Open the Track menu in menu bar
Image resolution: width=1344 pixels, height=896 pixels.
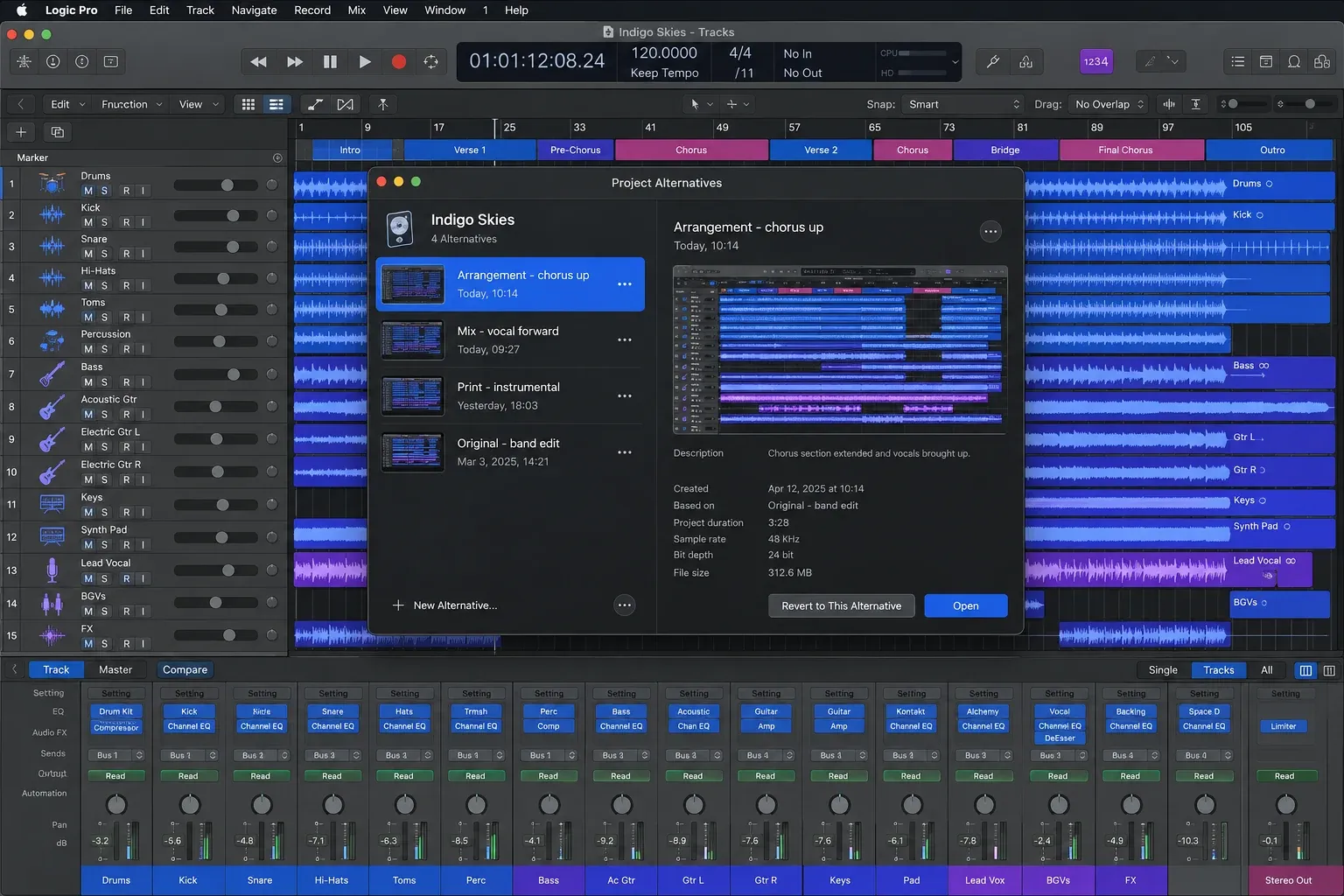point(200,10)
